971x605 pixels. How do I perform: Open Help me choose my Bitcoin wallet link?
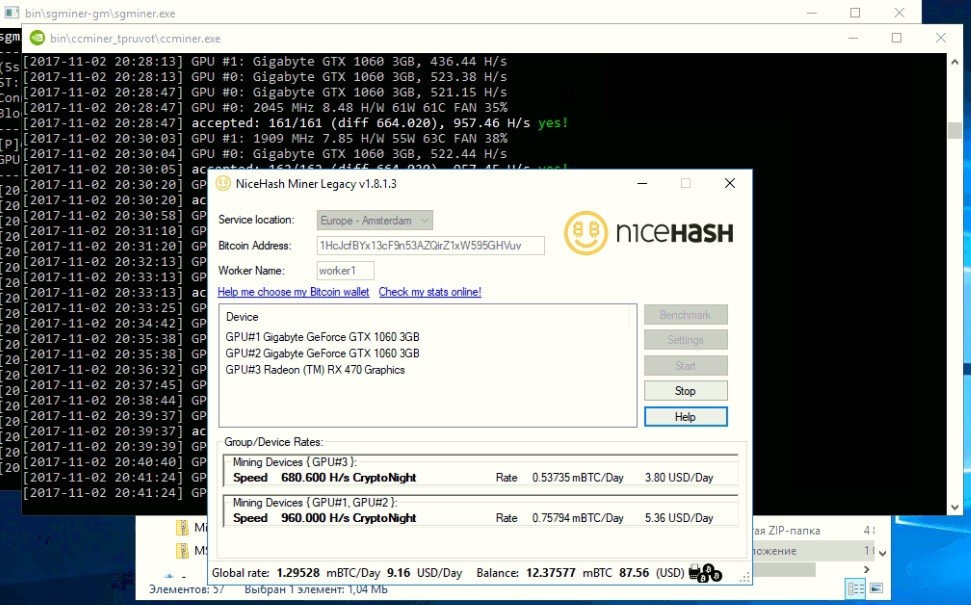pyautogui.click(x=294, y=292)
